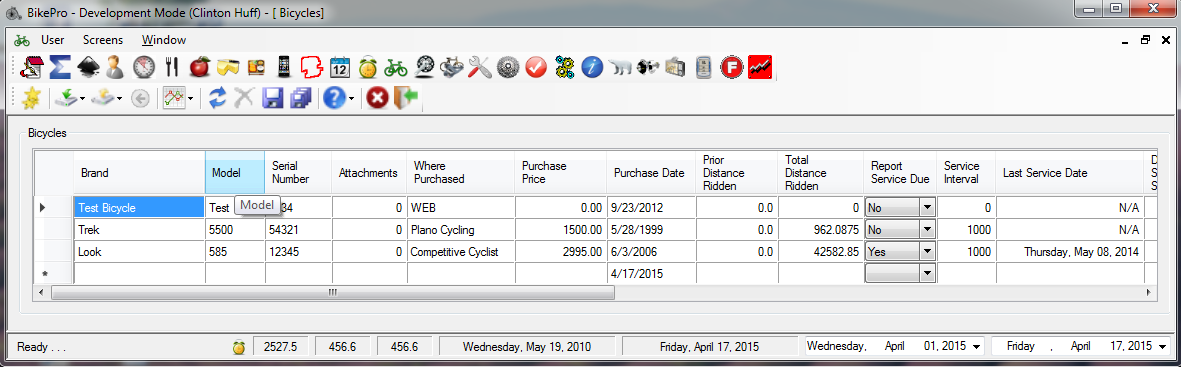Image resolution: width=1181 pixels, height=367 pixels.
Task: Click the horizontal scrollbar thumb in grid
Action: point(332,292)
